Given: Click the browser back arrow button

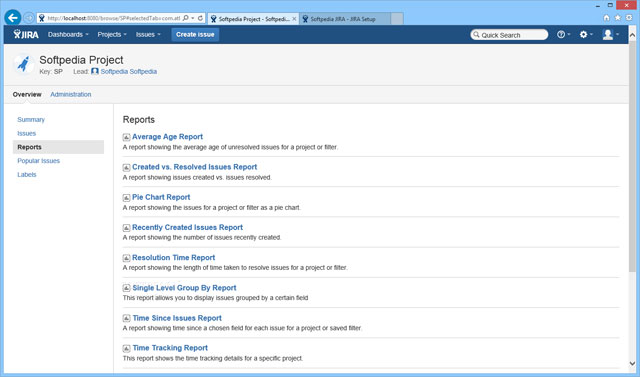Looking at the screenshot, I should 13,18.
